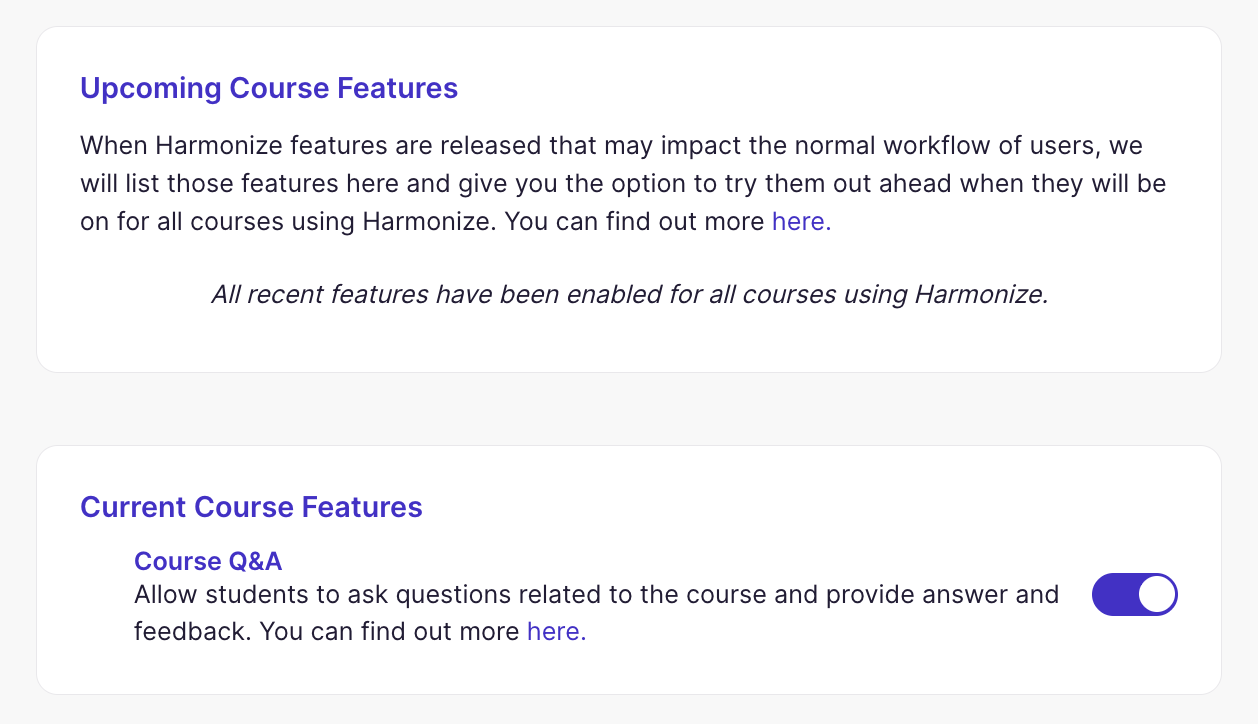Click the italic "All recent features" notice
Screen dimensions: 1258x724
[x=629, y=295]
